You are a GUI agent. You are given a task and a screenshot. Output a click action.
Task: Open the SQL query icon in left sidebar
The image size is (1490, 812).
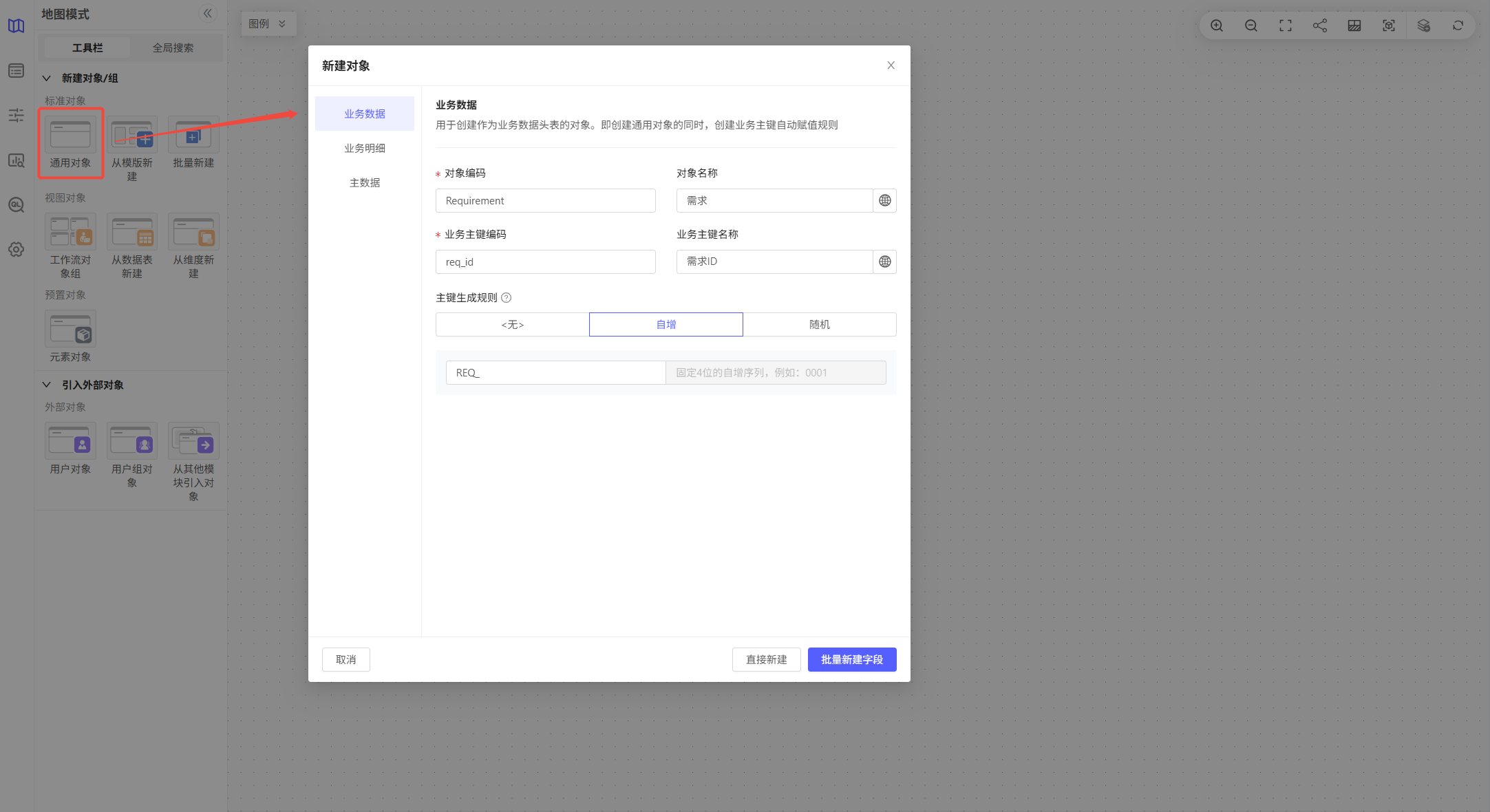(x=17, y=205)
